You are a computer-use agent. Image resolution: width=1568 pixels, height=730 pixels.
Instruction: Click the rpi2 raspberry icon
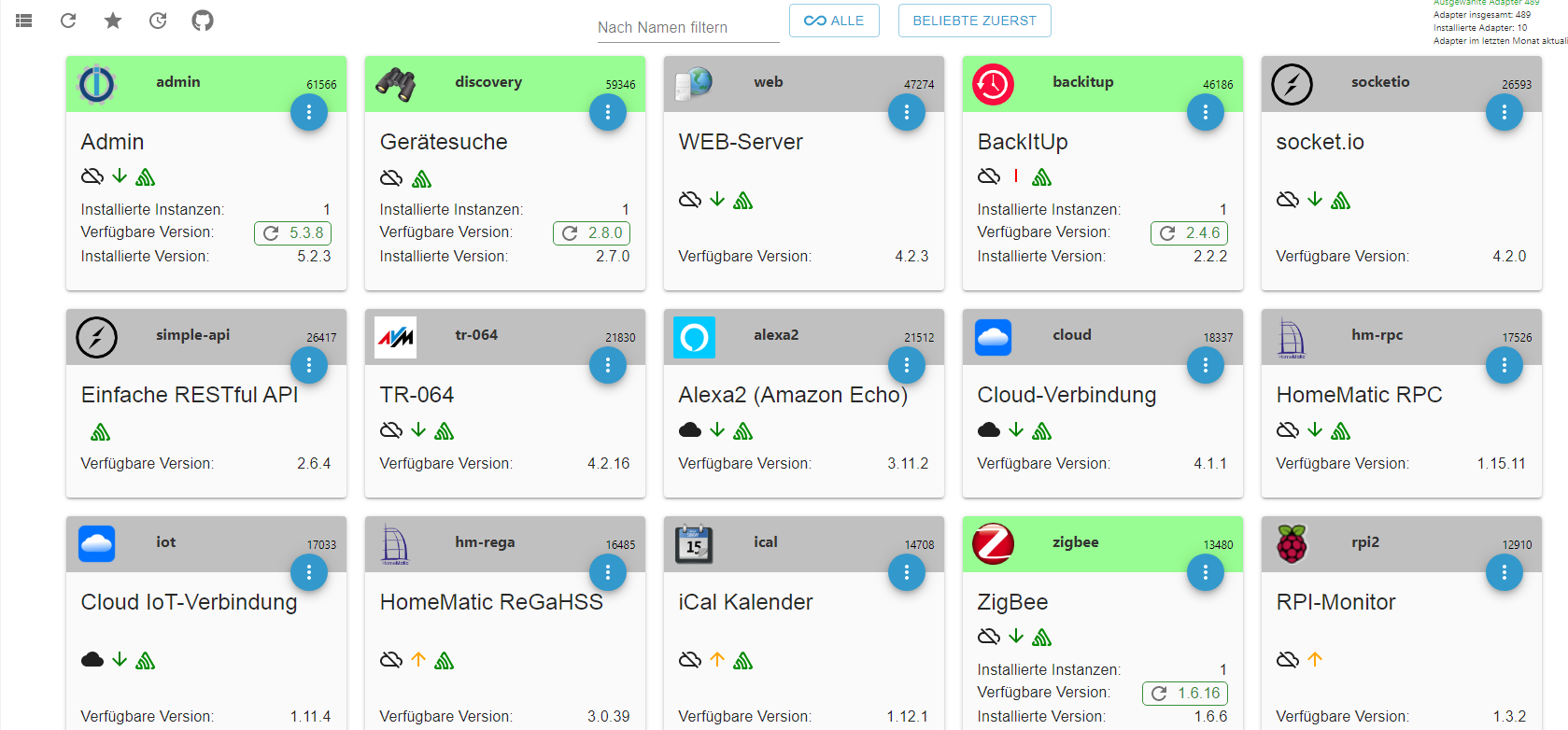1292,544
